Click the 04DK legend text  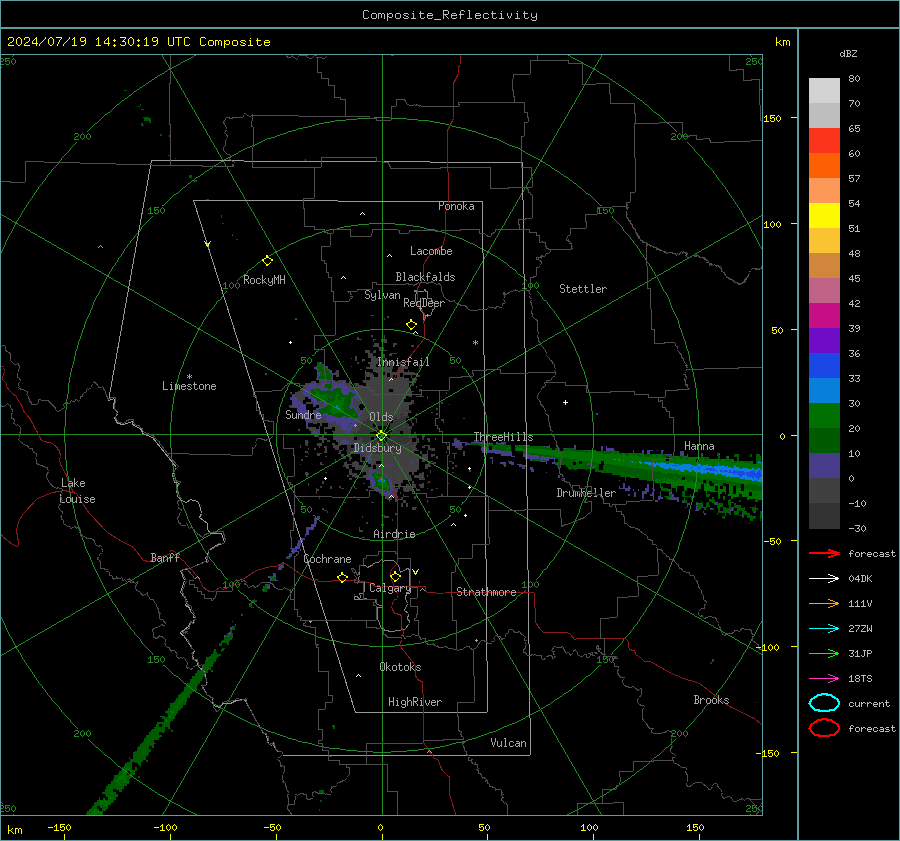[860, 579]
